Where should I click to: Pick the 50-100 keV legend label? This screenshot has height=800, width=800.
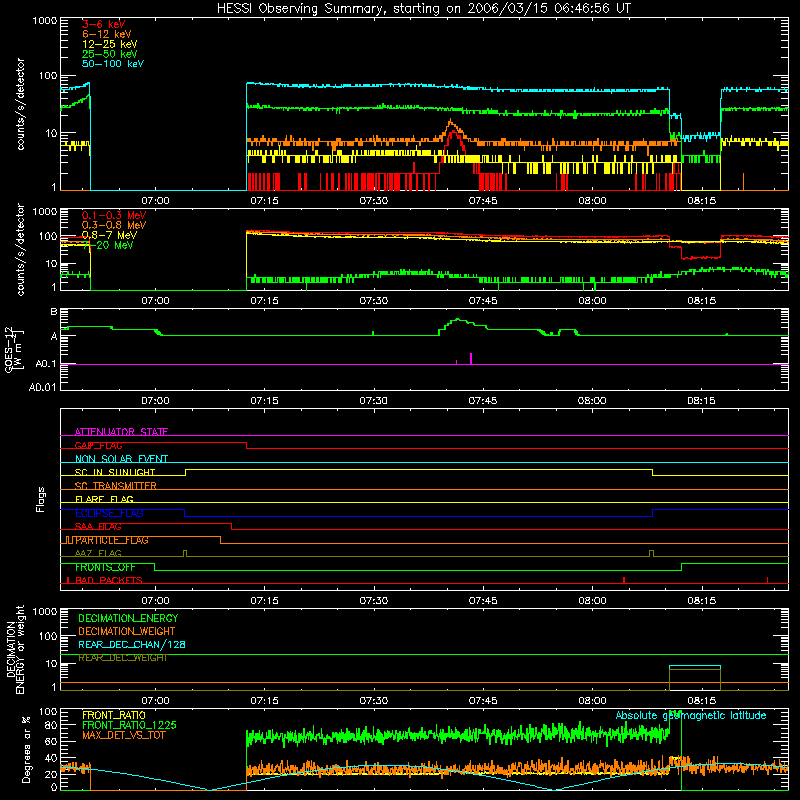(113, 64)
